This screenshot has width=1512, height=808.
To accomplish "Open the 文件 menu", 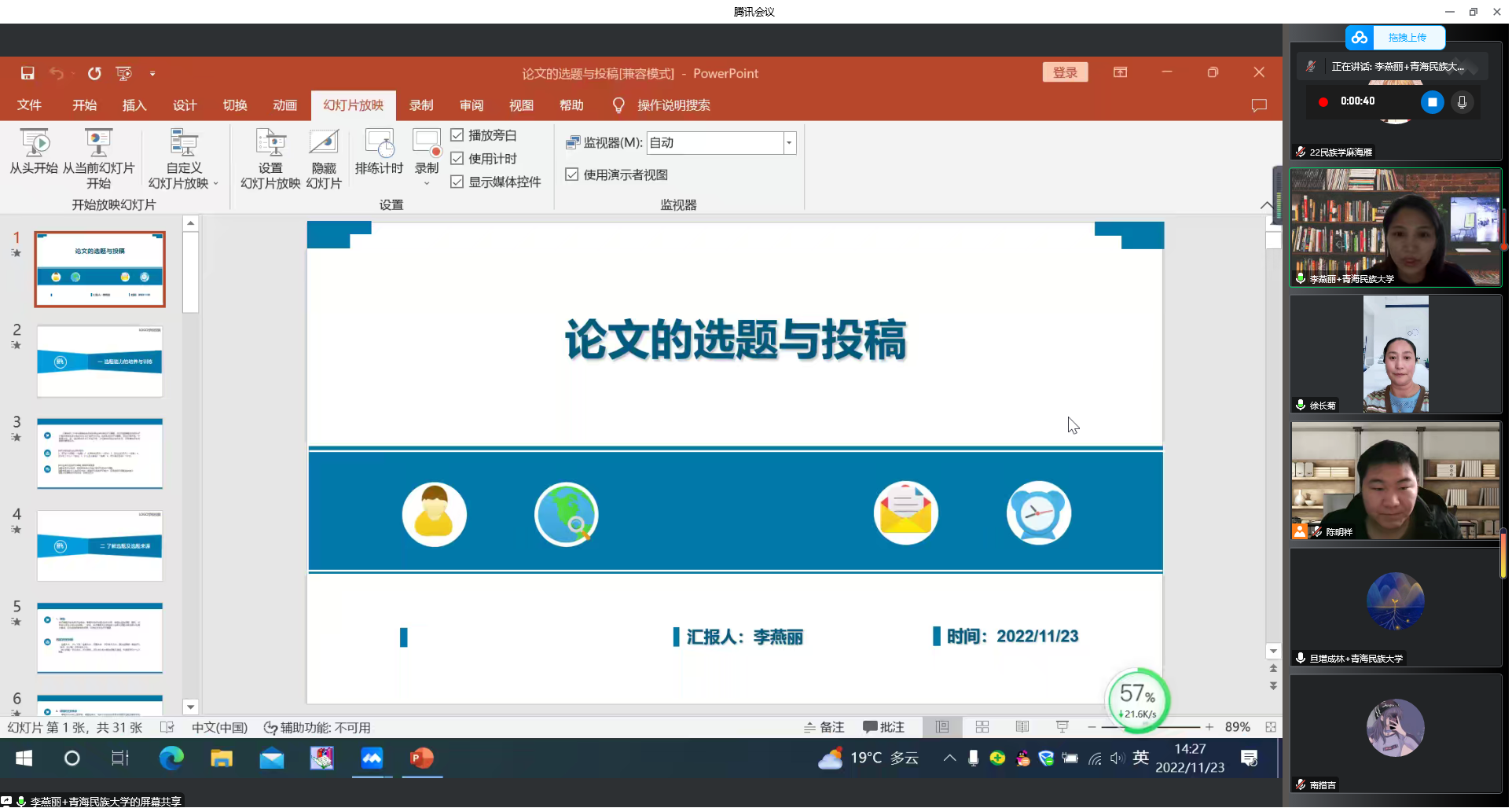I will [x=30, y=105].
